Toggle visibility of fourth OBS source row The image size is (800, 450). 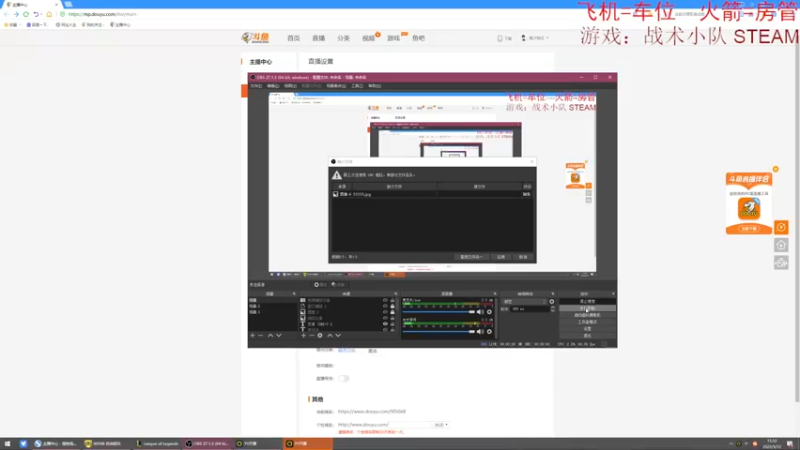click(x=385, y=318)
